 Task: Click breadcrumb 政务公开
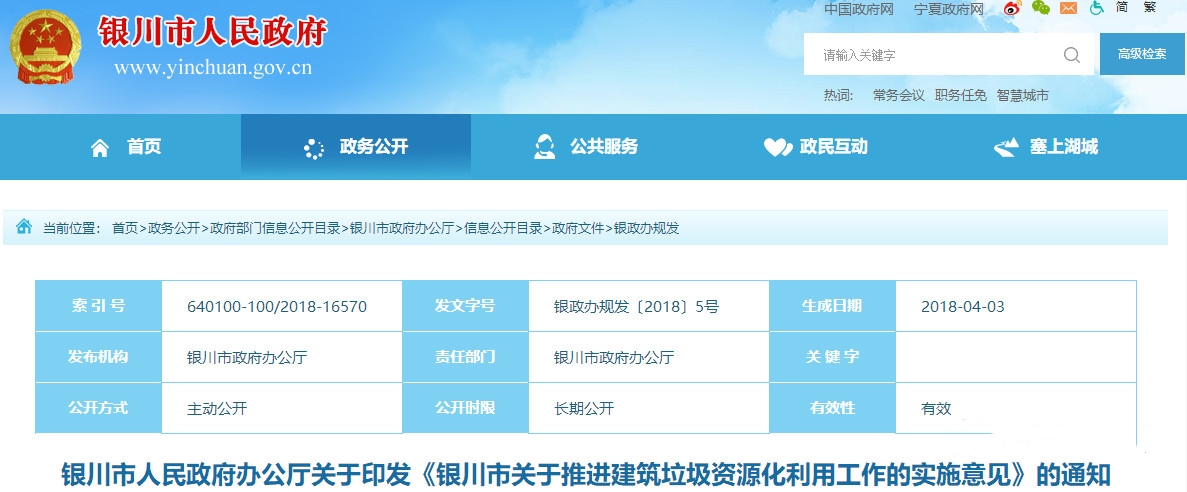tap(174, 228)
